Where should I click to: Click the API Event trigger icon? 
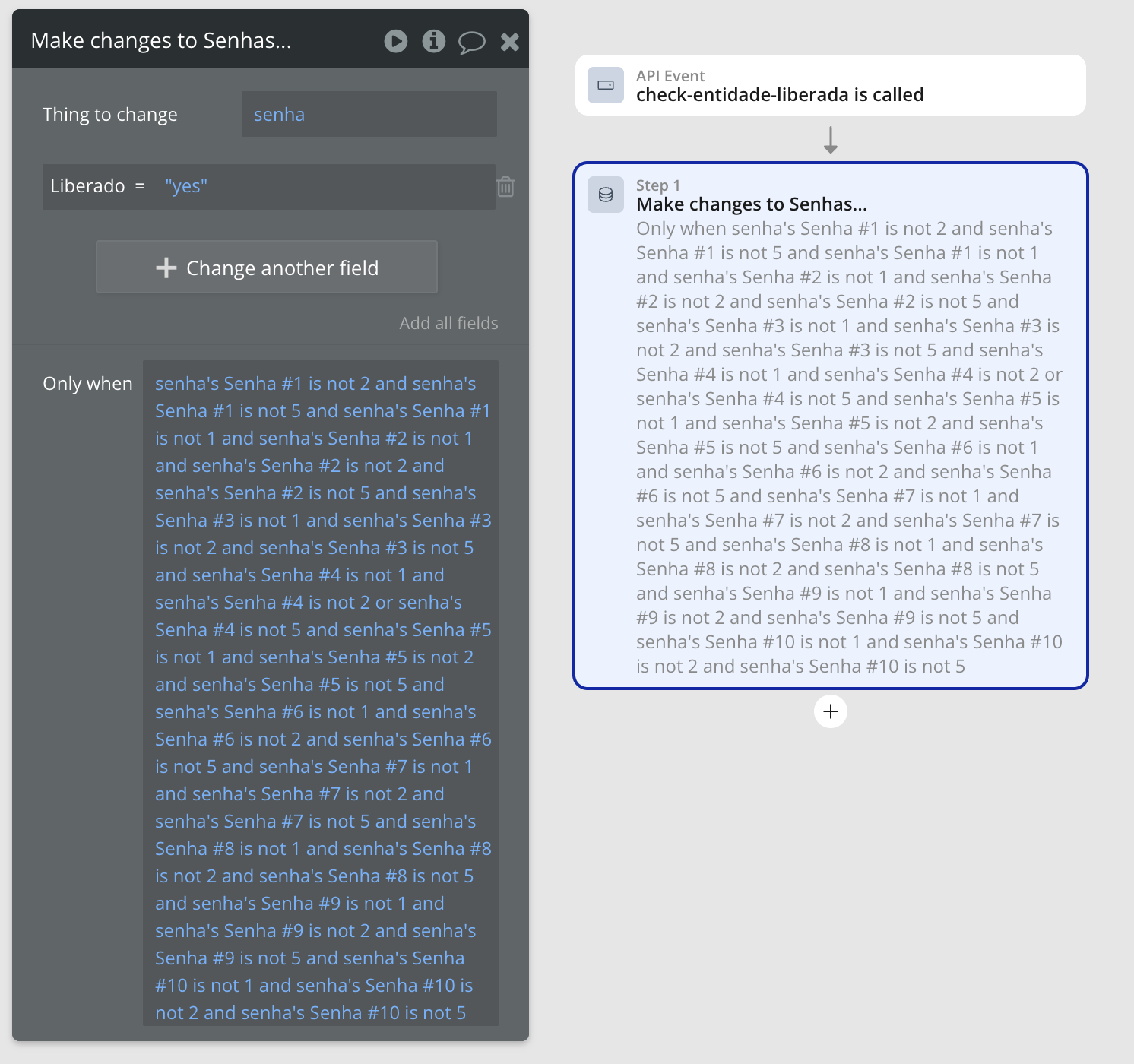coord(606,85)
